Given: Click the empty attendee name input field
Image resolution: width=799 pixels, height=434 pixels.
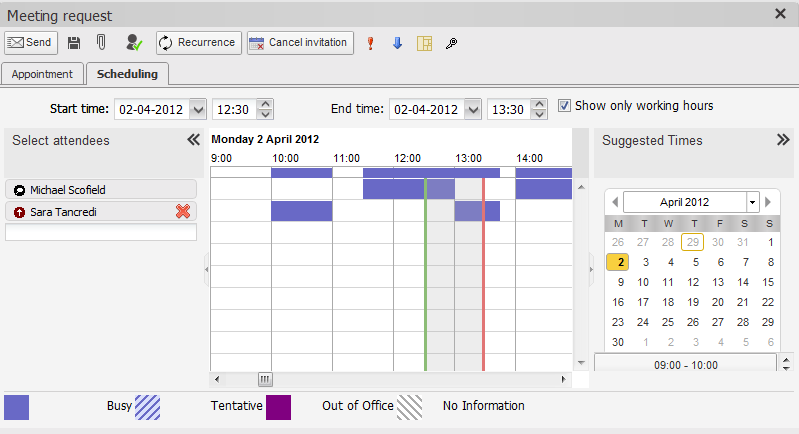Looking at the screenshot, I should [x=101, y=233].
